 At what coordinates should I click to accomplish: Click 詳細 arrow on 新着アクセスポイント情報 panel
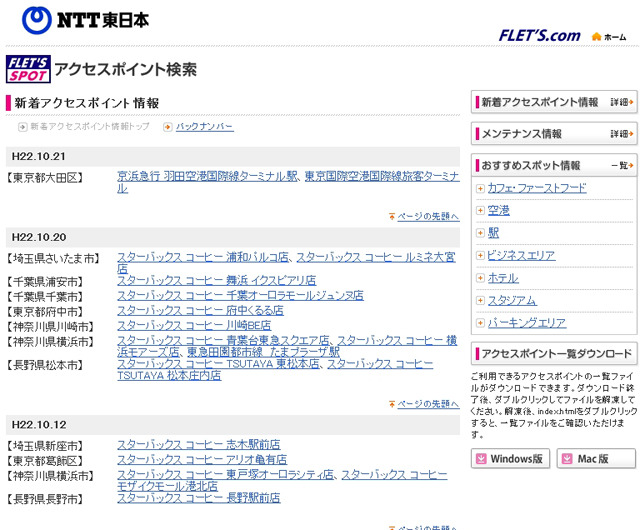click(622, 102)
